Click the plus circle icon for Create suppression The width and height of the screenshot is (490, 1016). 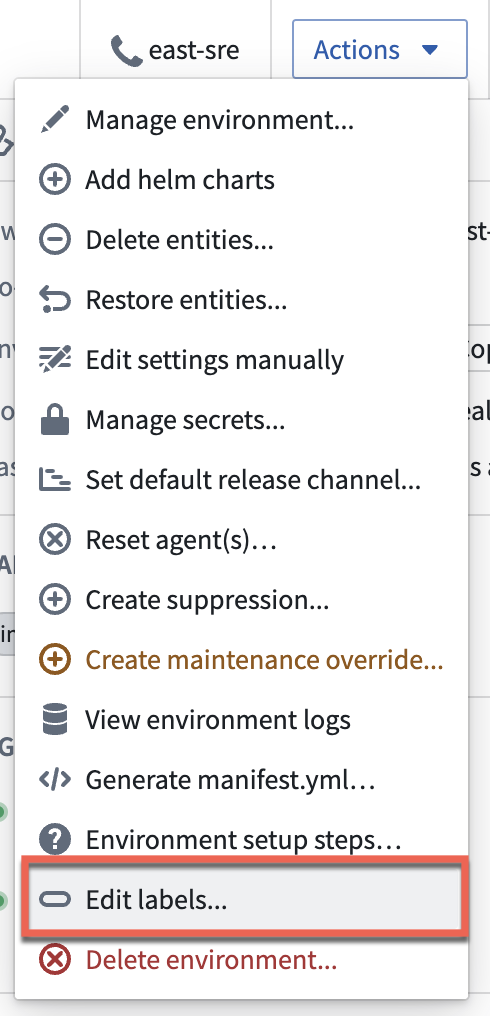coord(55,600)
